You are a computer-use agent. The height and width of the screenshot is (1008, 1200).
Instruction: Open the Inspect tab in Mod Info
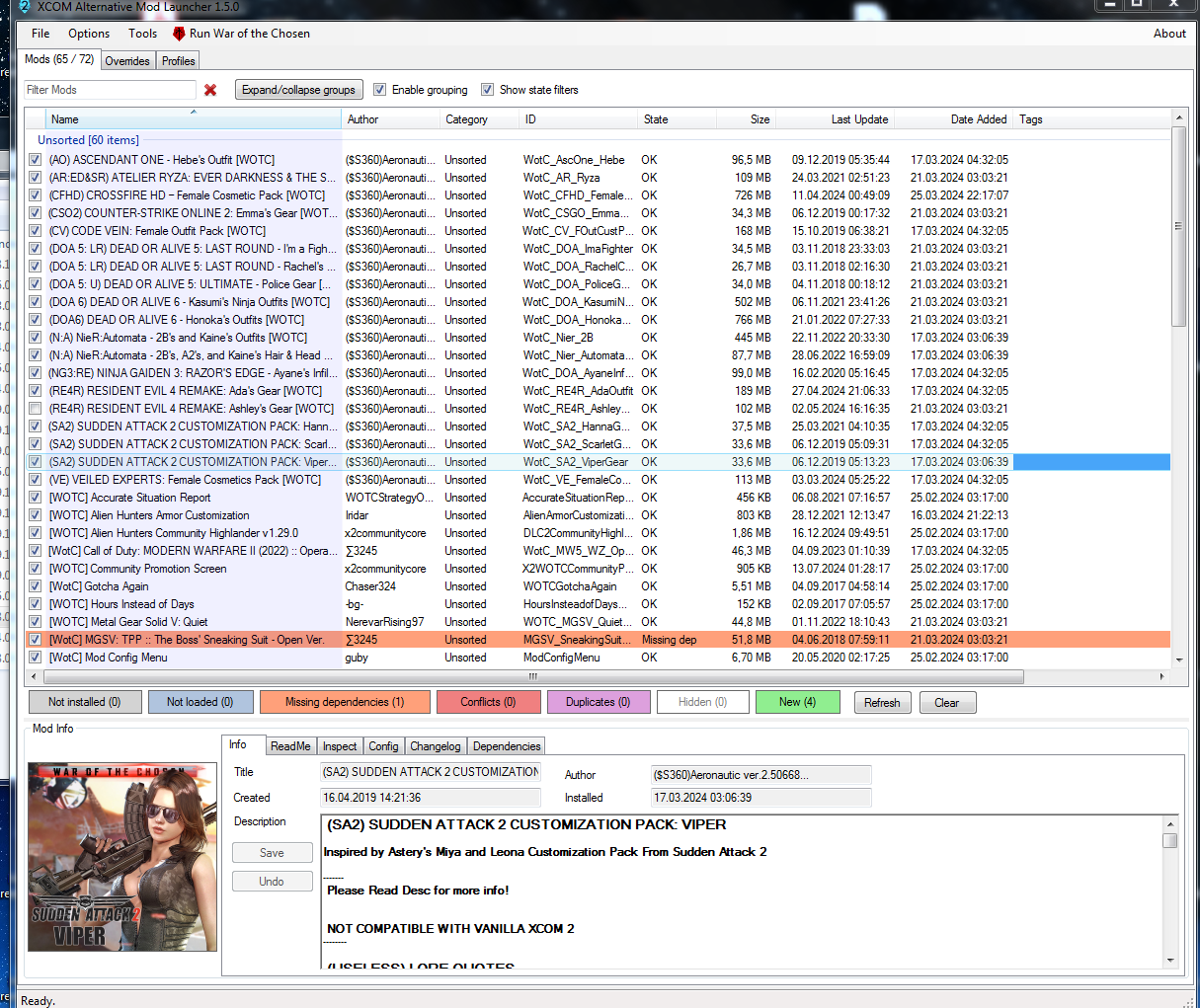point(340,746)
